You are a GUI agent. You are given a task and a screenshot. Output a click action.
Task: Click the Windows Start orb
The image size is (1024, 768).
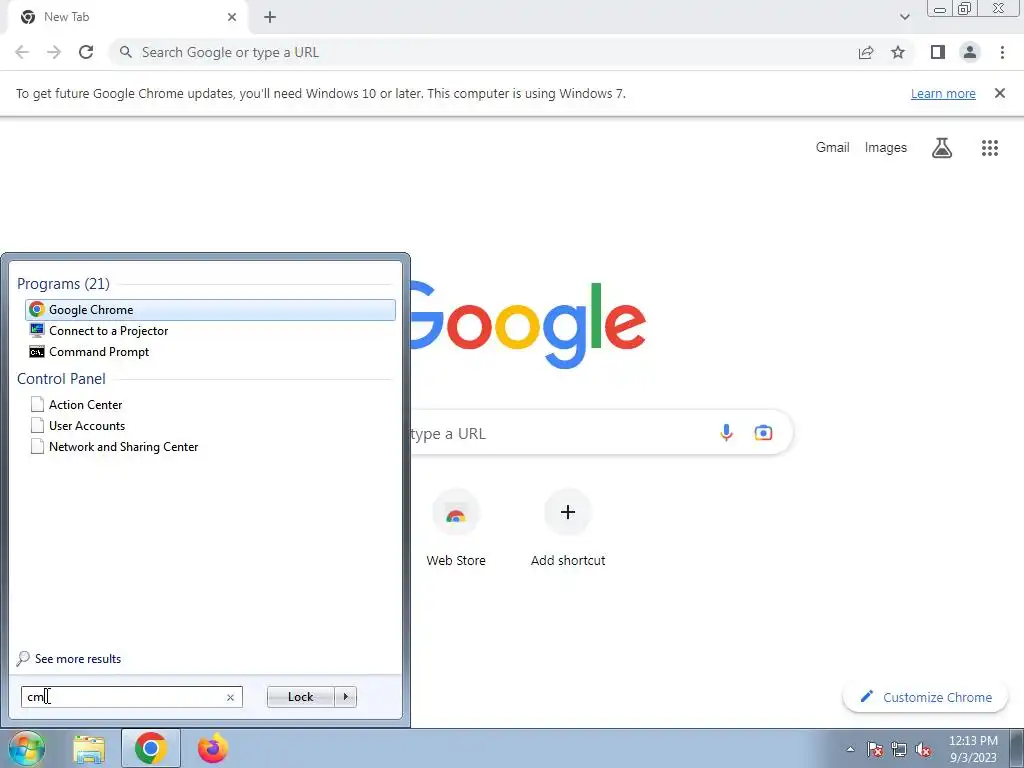tap(26, 748)
